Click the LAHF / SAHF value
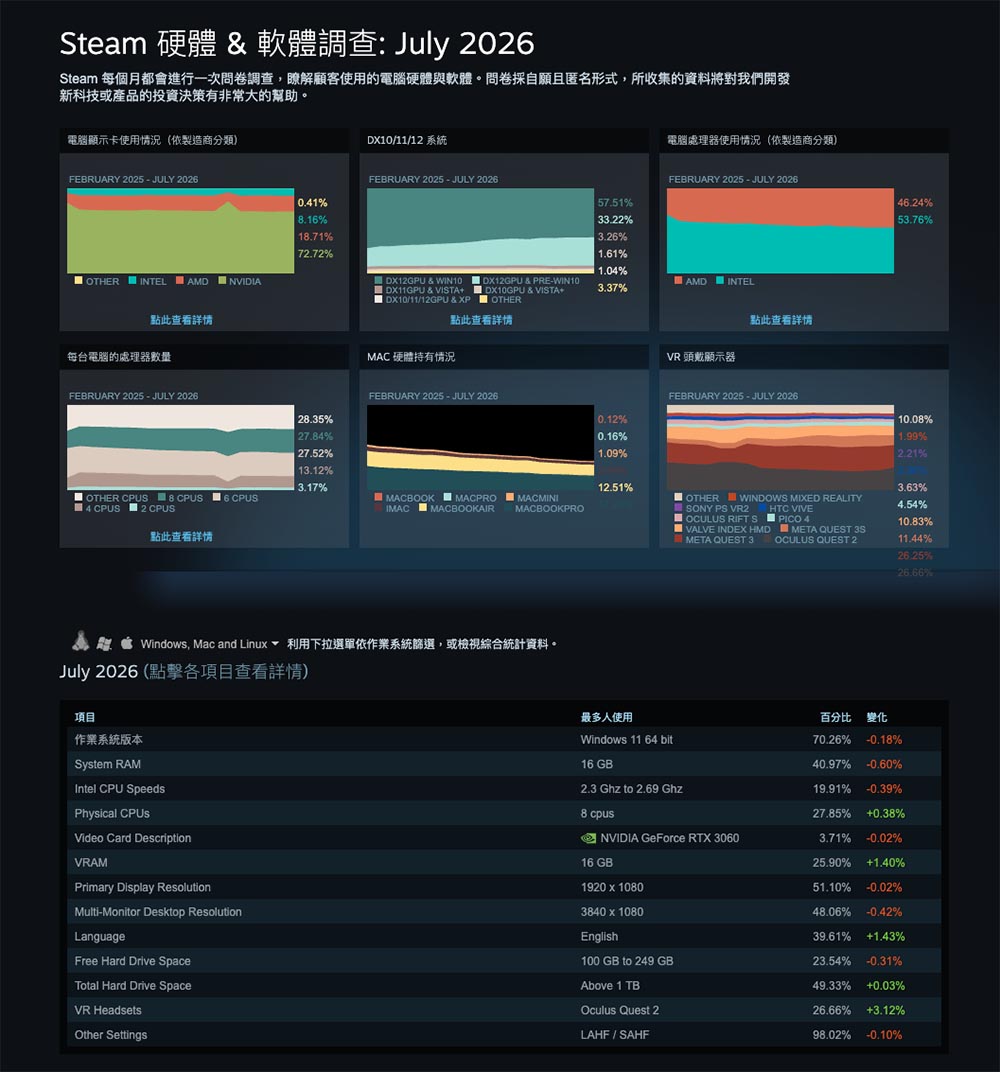 tap(614, 1035)
